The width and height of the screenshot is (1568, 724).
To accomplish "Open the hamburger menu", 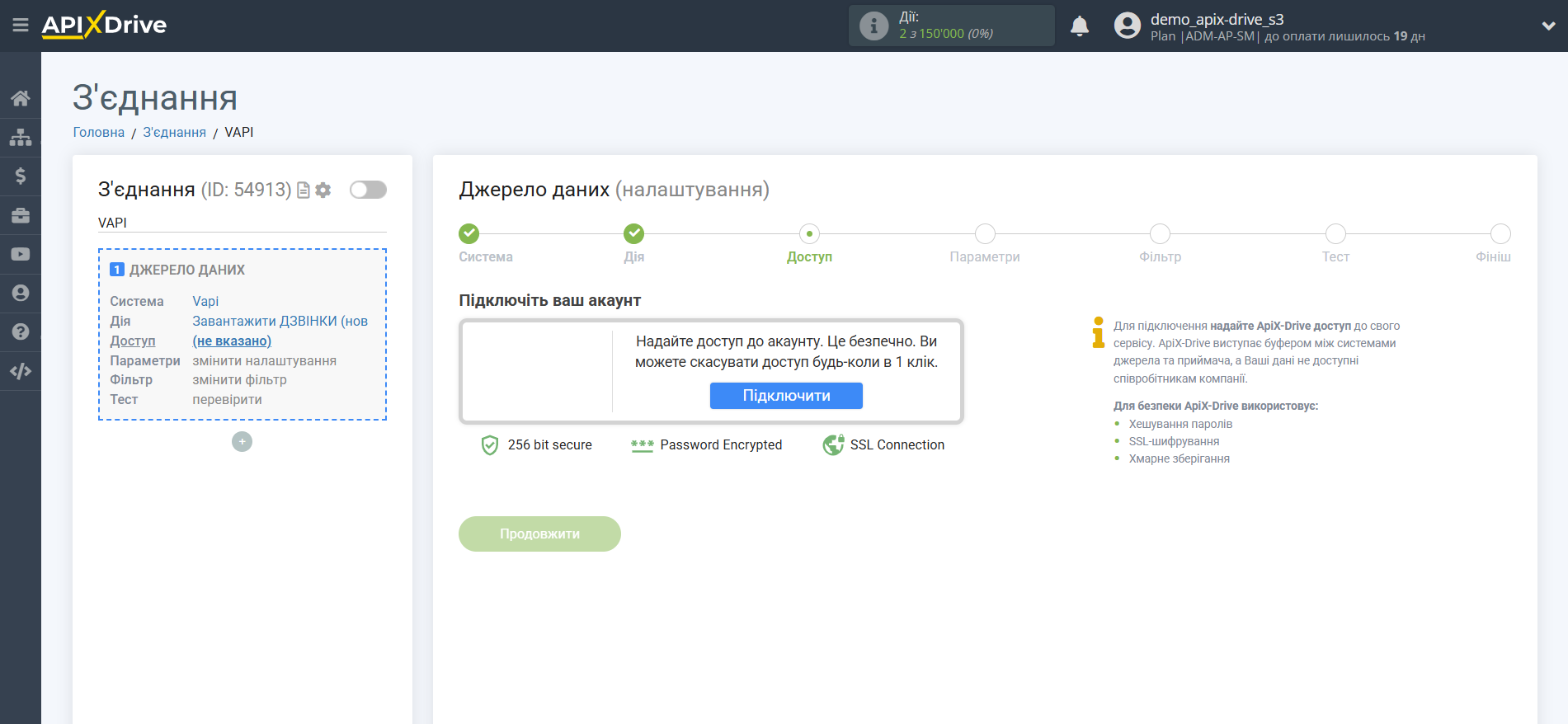I will (x=21, y=26).
